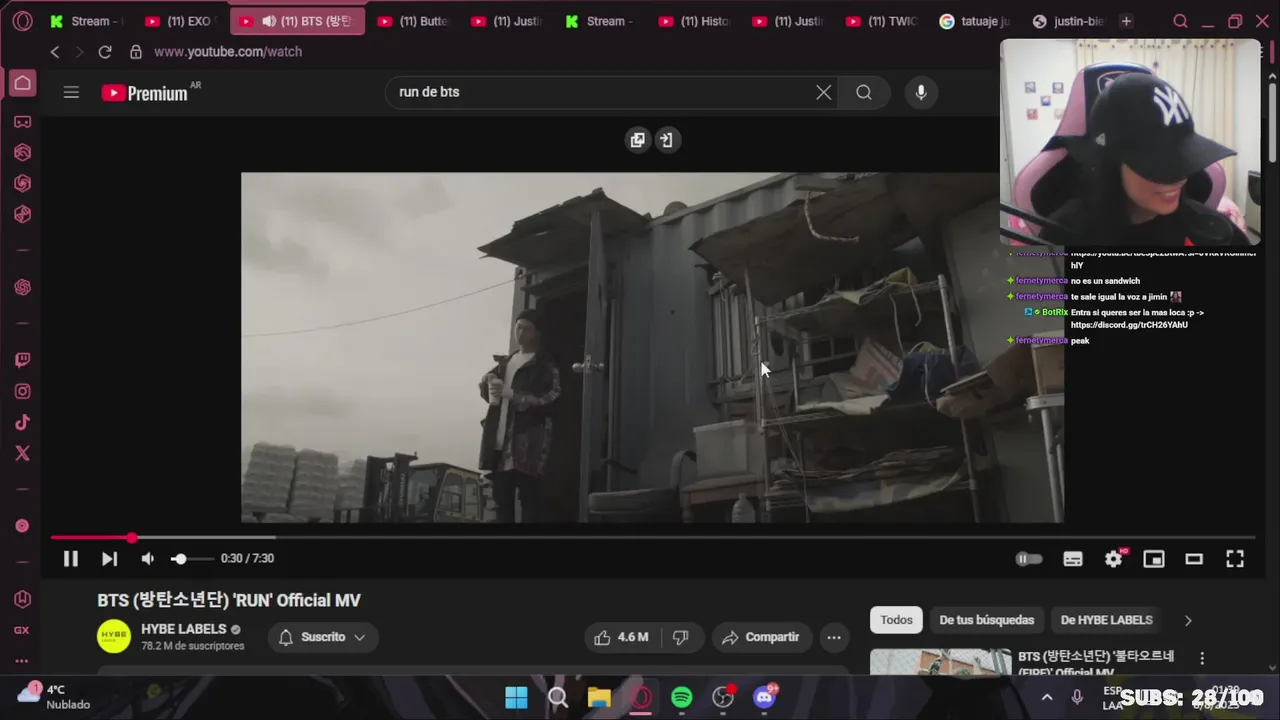This screenshot has width=1280, height=720.
Task: Open the HYBE LABELS channel name
Action: (x=183, y=629)
